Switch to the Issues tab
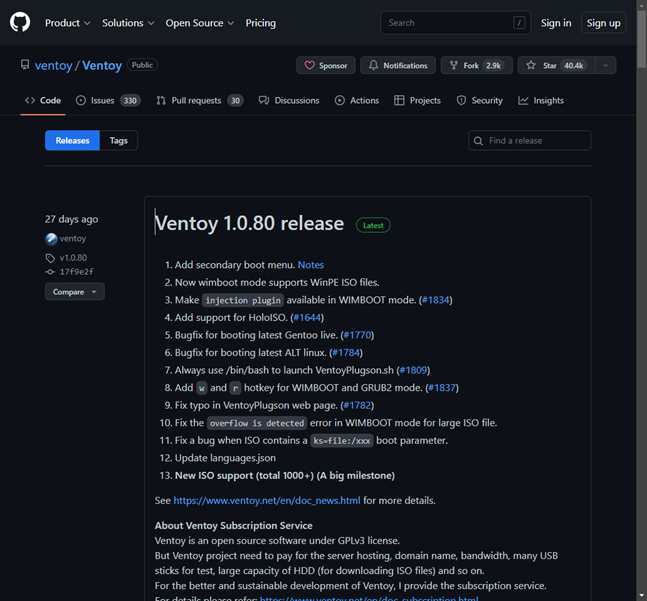Image resolution: width=647 pixels, height=601 pixels. (108, 100)
